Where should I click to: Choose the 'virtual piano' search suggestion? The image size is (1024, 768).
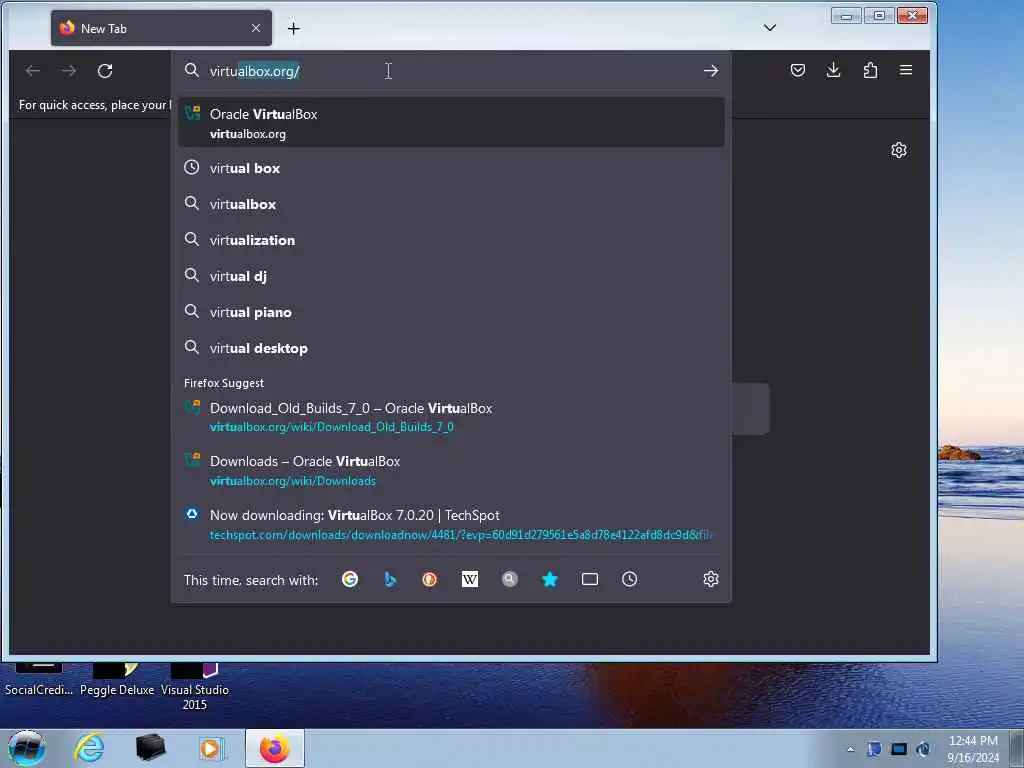click(x=451, y=312)
